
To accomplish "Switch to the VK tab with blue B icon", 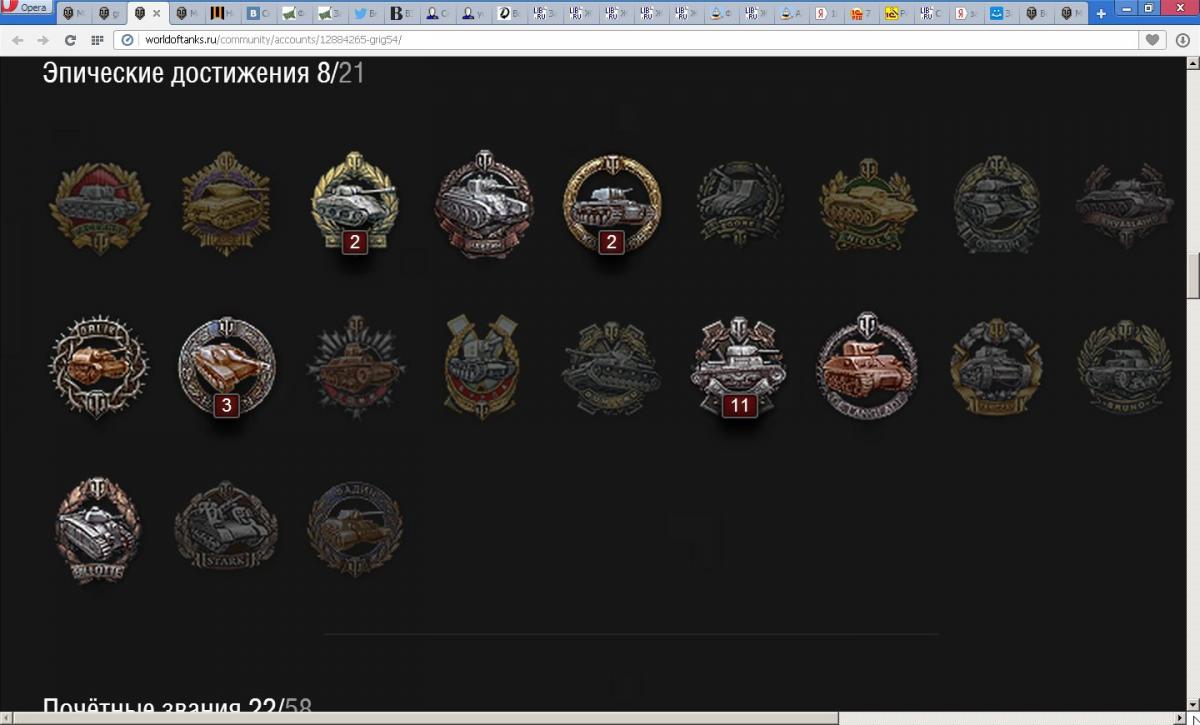I will 259,14.
